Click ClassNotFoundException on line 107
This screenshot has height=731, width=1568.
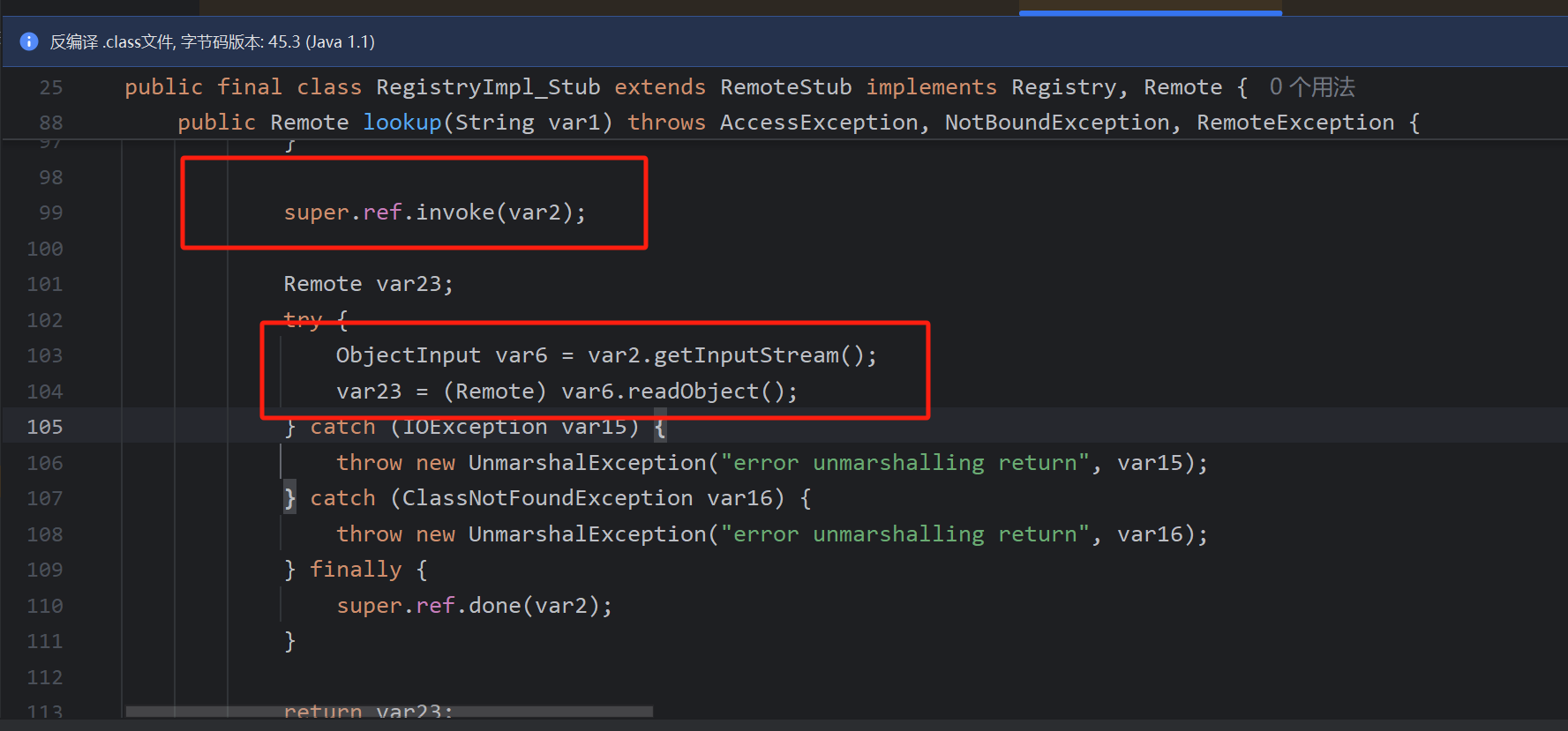[x=548, y=498]
